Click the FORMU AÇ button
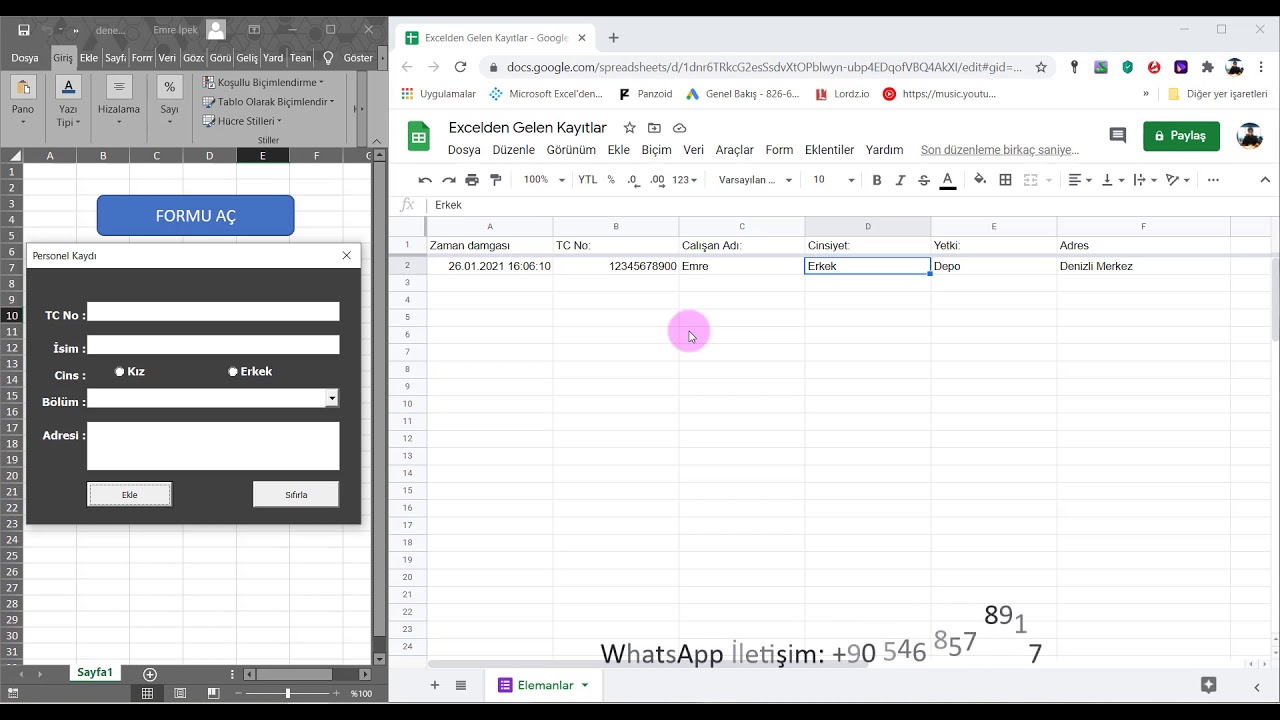The image size is (1280, 720). click(x=195, y=216)
